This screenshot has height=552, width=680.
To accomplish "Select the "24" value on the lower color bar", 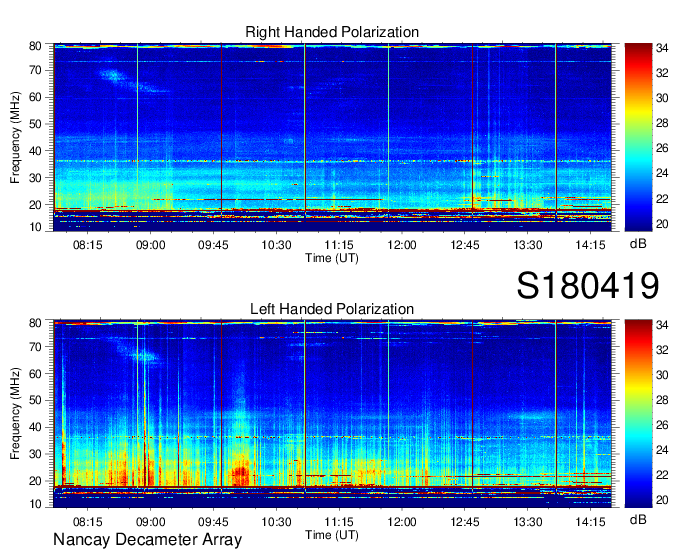I will tap(662, 450).
